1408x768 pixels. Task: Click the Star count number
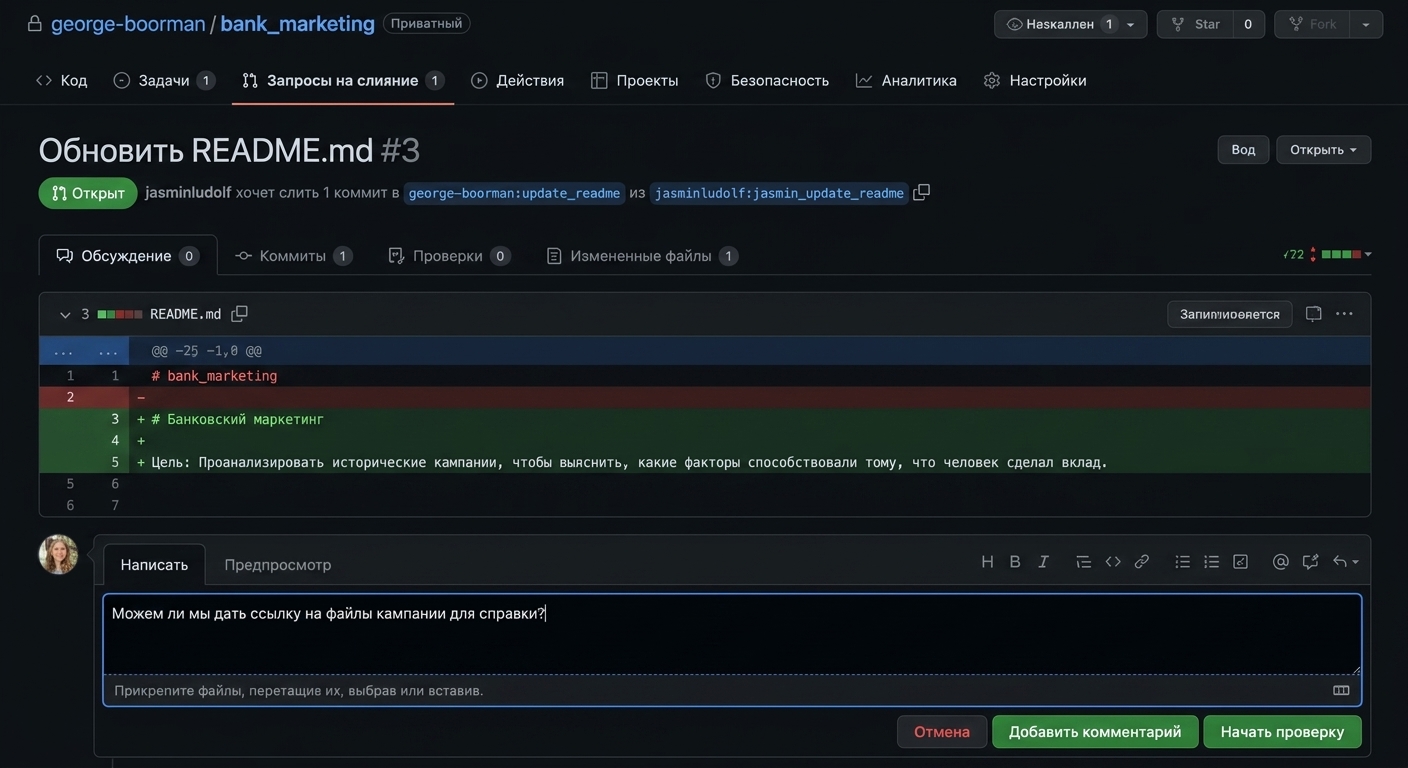pos(1248,24)
